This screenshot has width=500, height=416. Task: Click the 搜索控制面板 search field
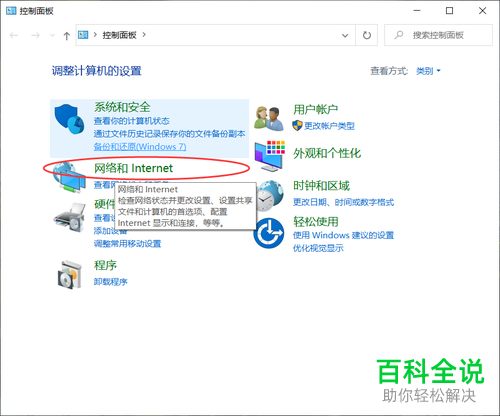(438, 35)
